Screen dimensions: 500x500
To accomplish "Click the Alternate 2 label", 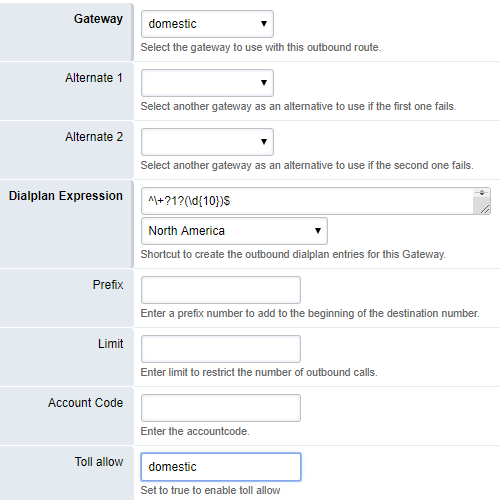I will 94,137.
